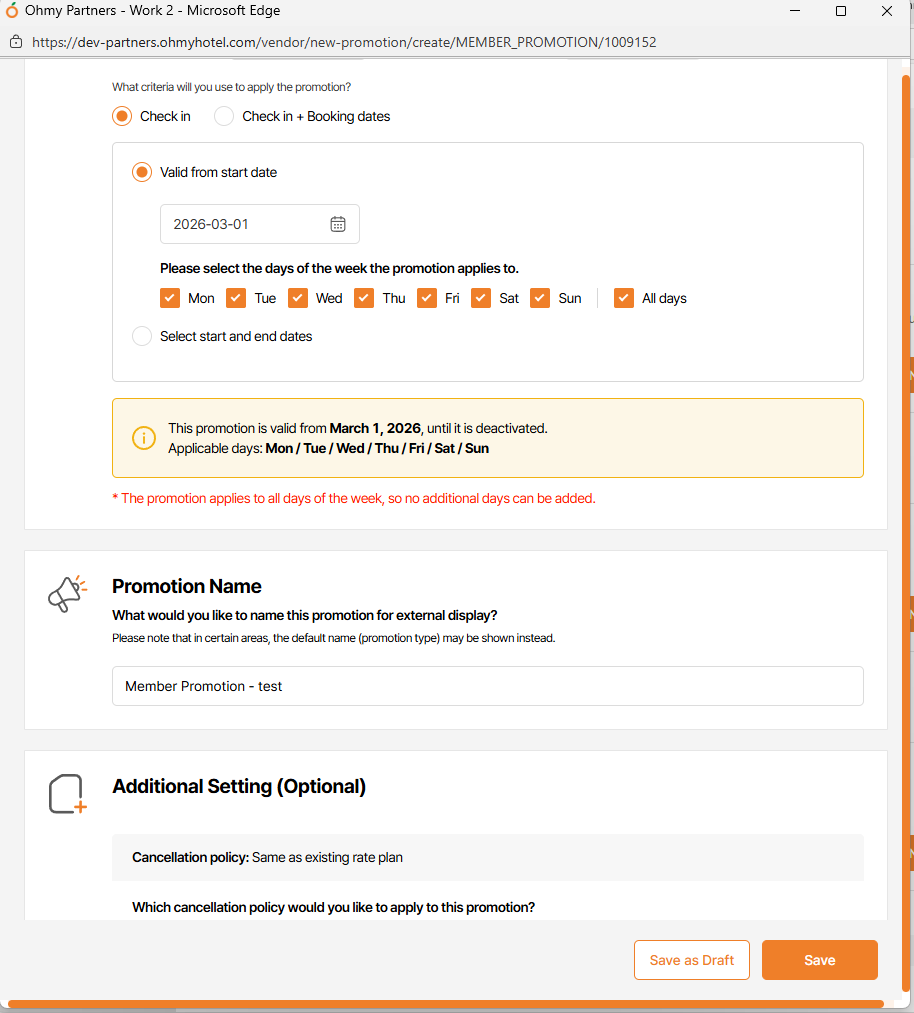Click the Ohmy Partners window logo icon
This screenshot has width=914, height=1013.
(x=12, y=11)
